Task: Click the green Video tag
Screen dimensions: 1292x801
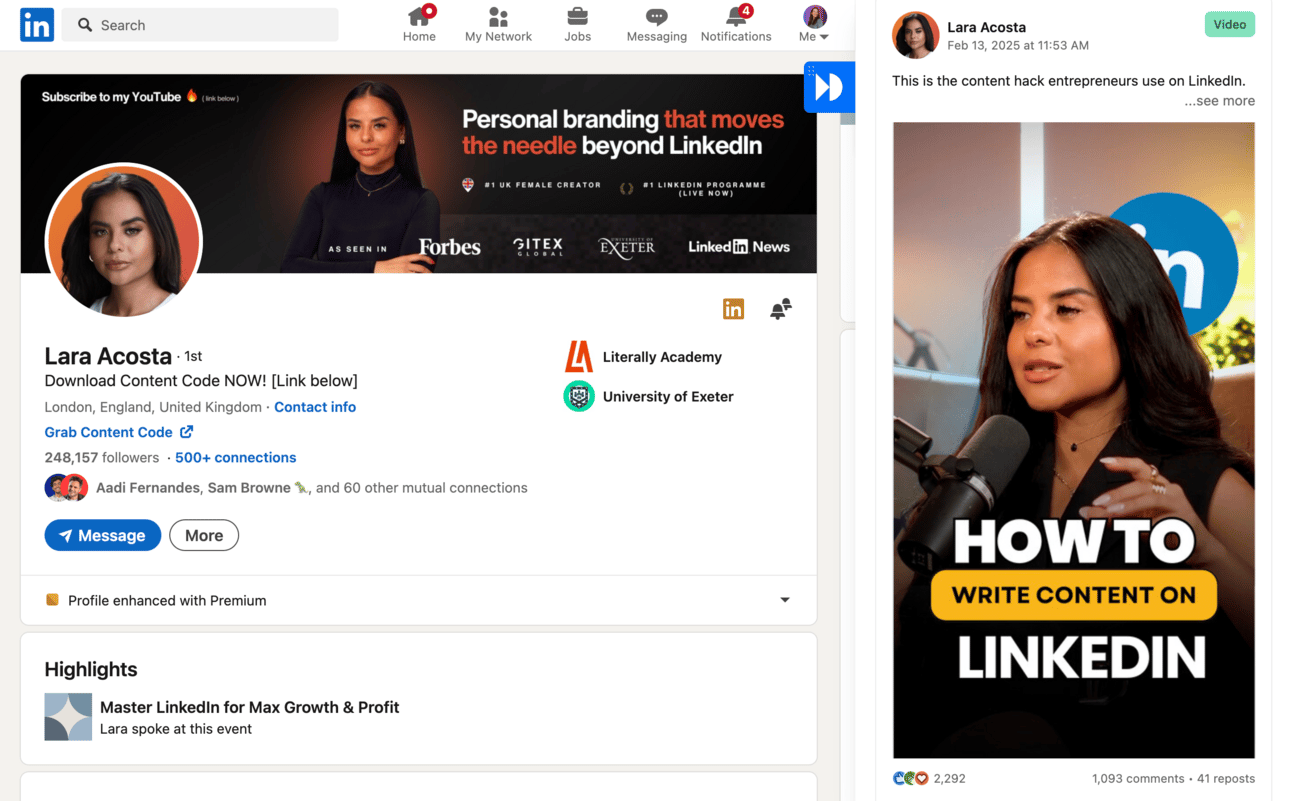Action: (x=1230, y=25)
